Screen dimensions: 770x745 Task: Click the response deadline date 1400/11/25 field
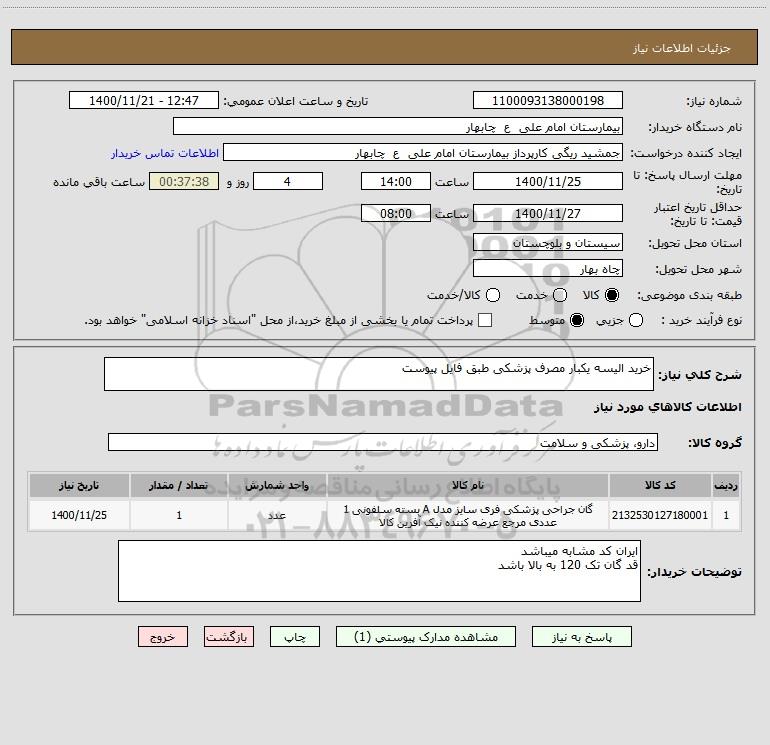point(548,181)
